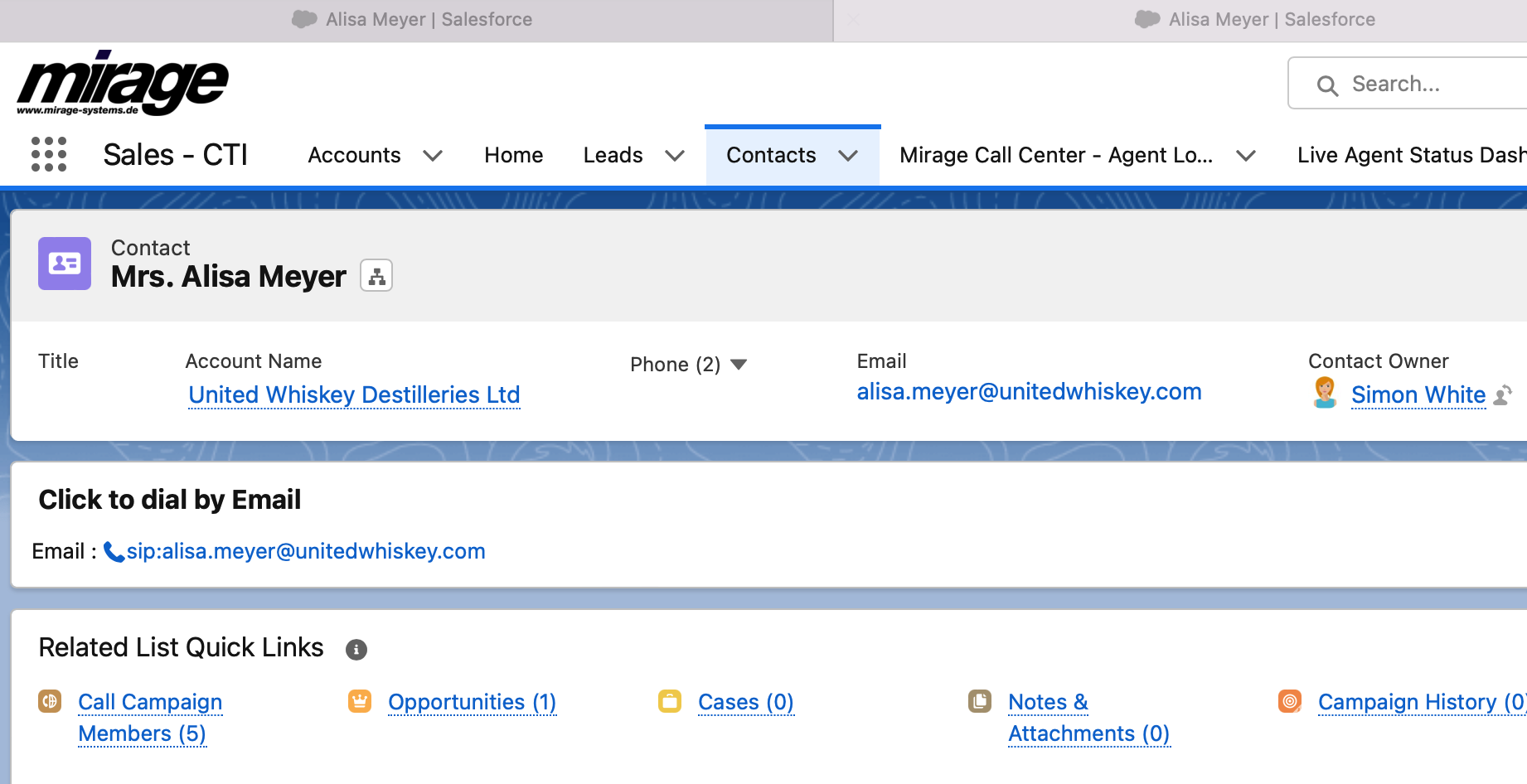Click Click to dial by Email heading
This screenshot has height=784, width=1527.
click(170, 500)
